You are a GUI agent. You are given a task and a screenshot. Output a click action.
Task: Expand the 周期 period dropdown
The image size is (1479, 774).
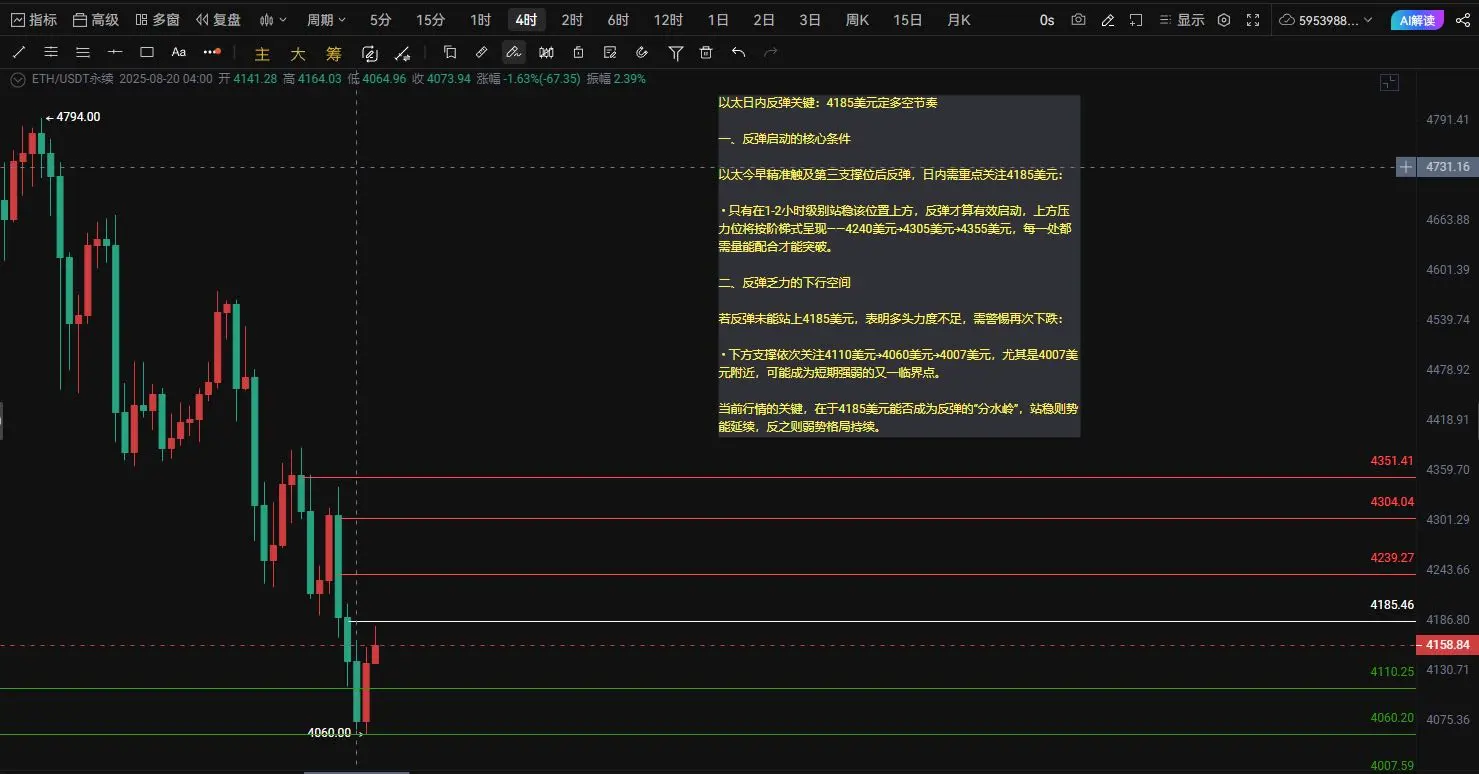click(x=327, y=19)
